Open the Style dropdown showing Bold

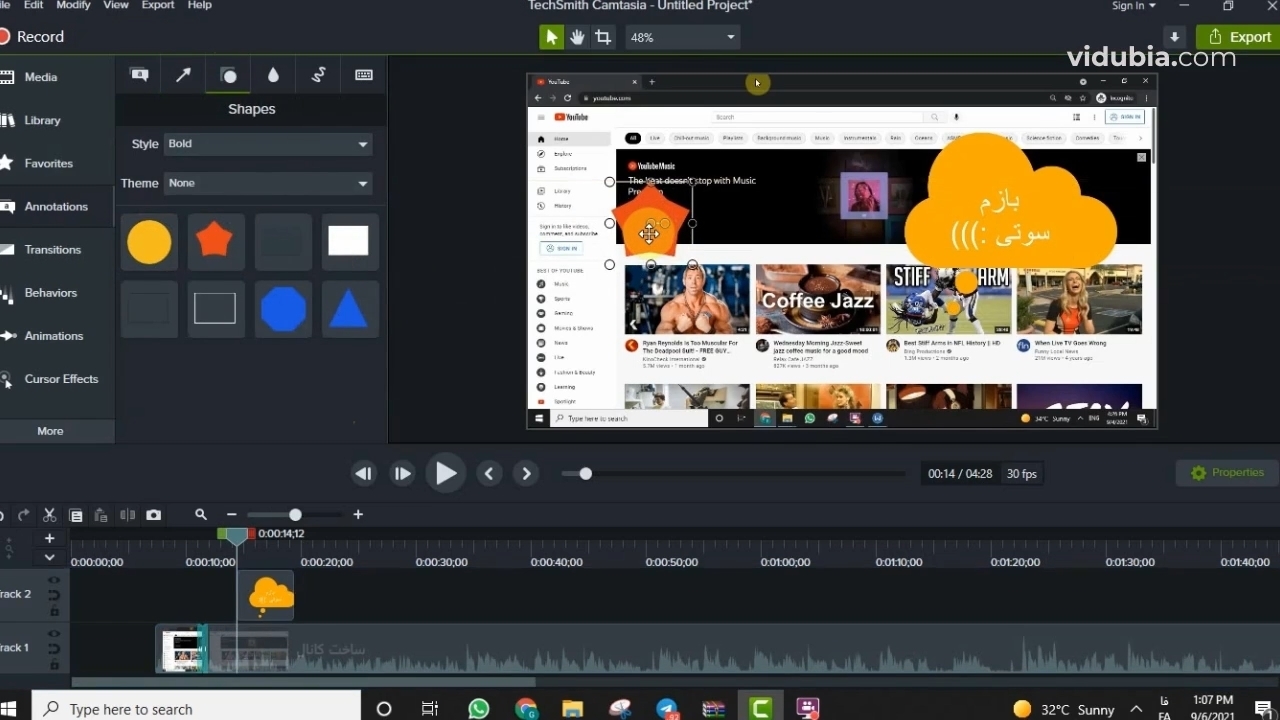pyautogui.click(x=268, y=144)
